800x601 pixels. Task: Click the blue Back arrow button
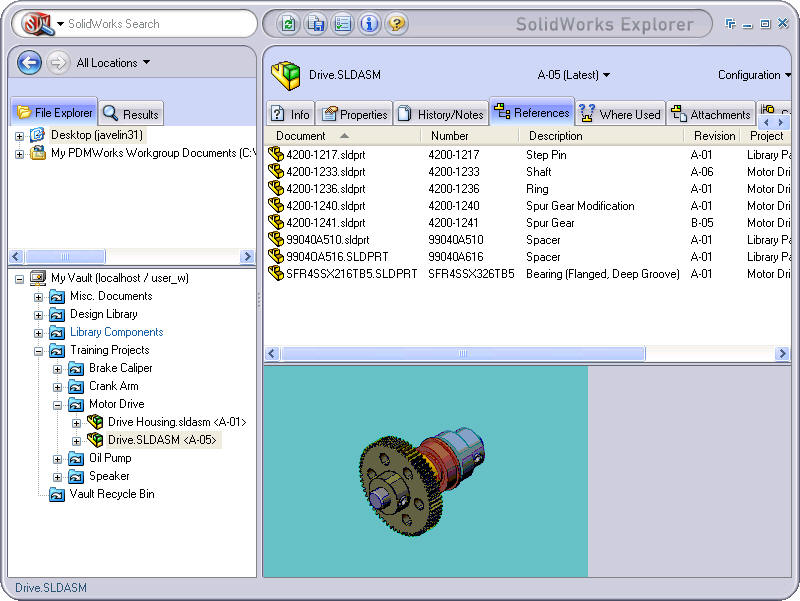[x=29, y=63]
